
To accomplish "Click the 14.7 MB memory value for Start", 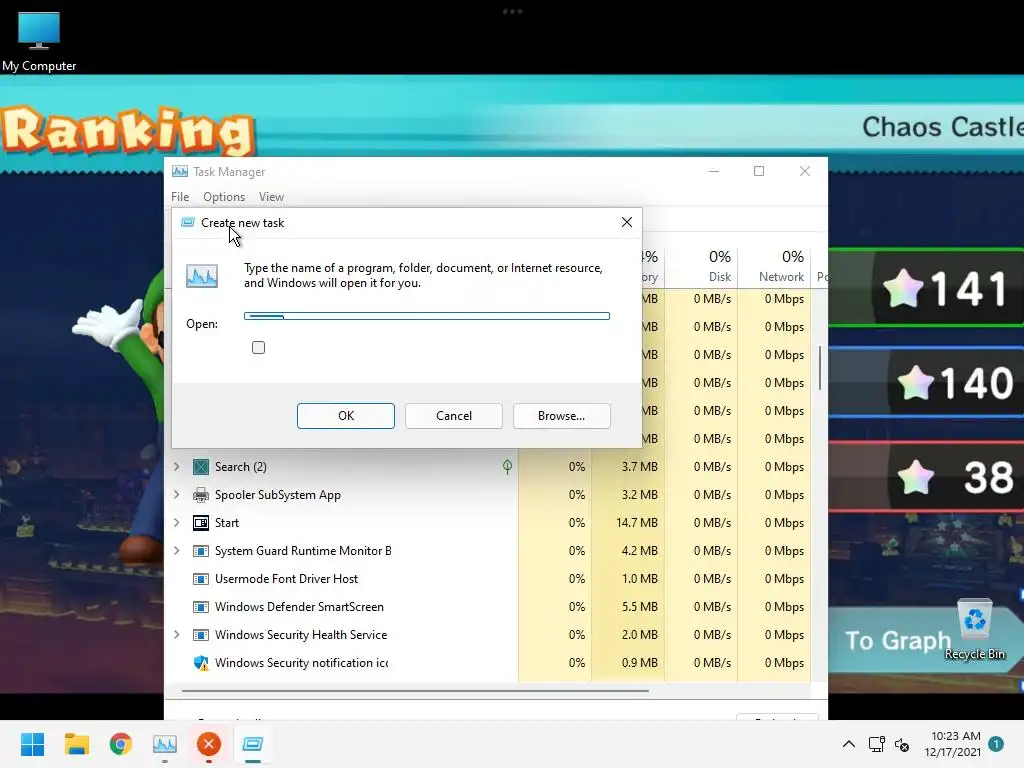I will click(637, 523).
